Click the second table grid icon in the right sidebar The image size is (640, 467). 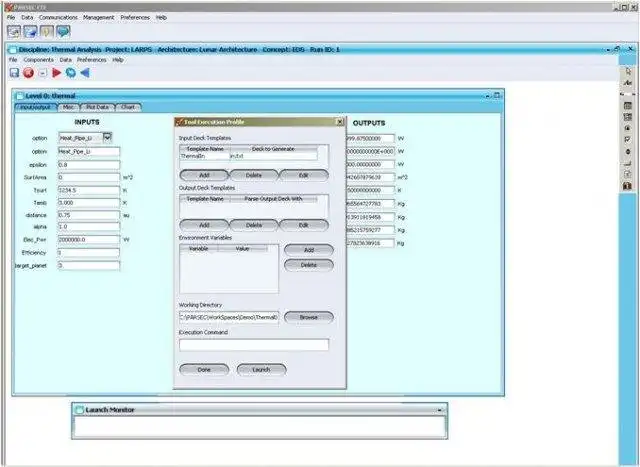[x=628, y=117]
